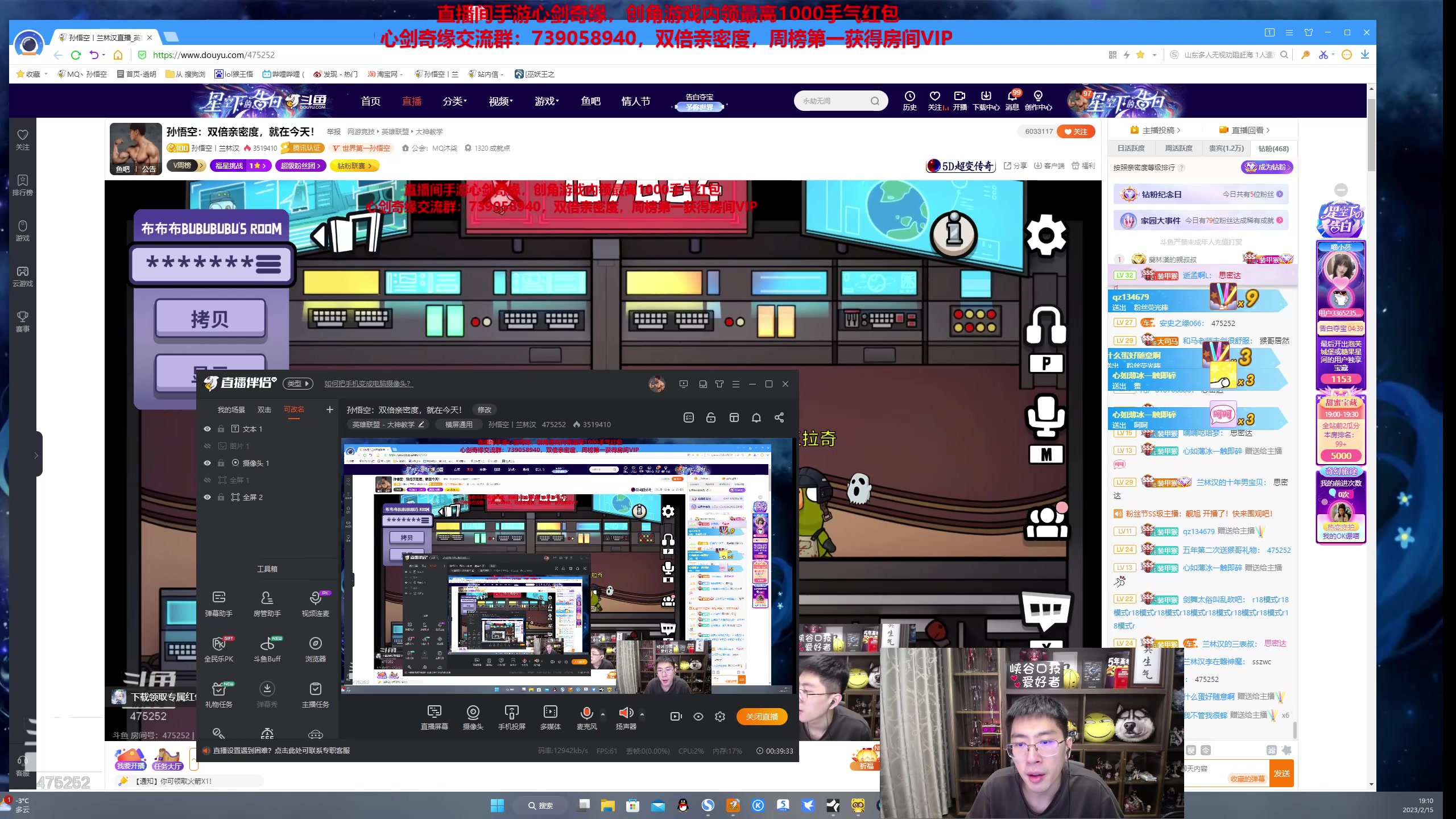Open the share icon in 直播伴侣

coord(779,417)
